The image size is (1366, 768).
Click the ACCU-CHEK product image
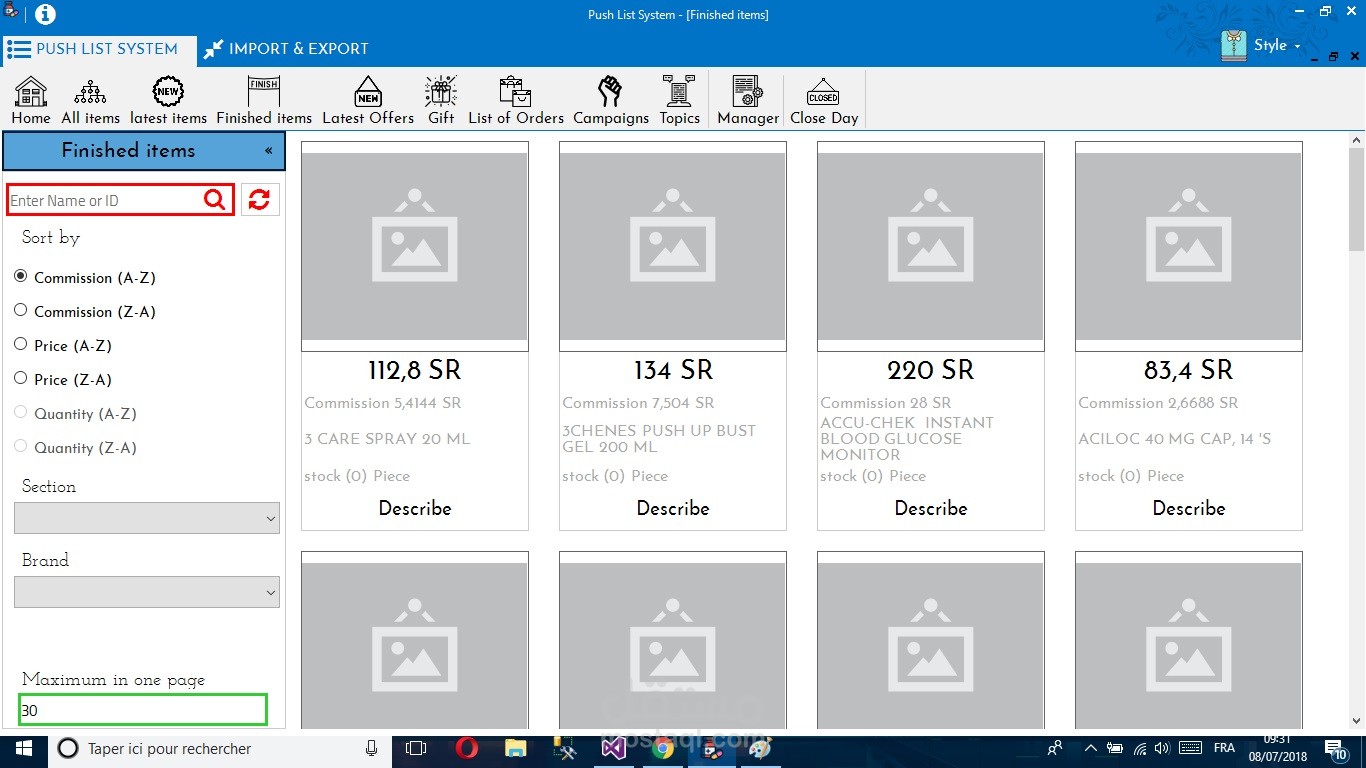point(931,246)
